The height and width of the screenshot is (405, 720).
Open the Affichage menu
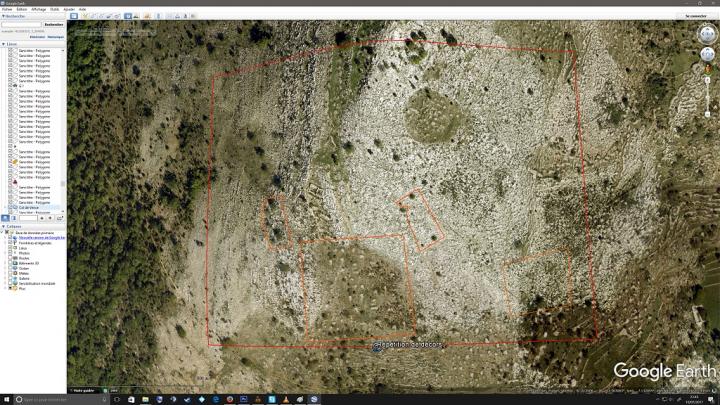tap(39, 9)
